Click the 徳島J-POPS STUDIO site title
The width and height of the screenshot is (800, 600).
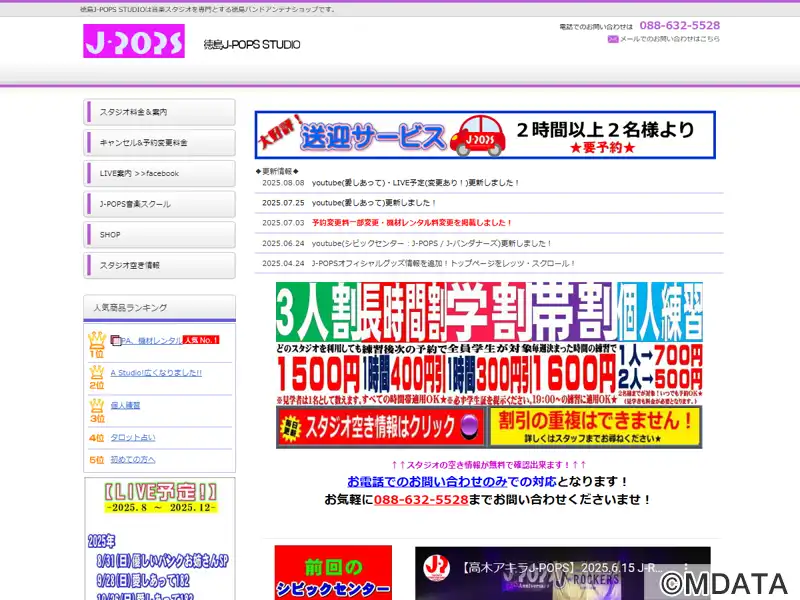[x=252, y=45]
